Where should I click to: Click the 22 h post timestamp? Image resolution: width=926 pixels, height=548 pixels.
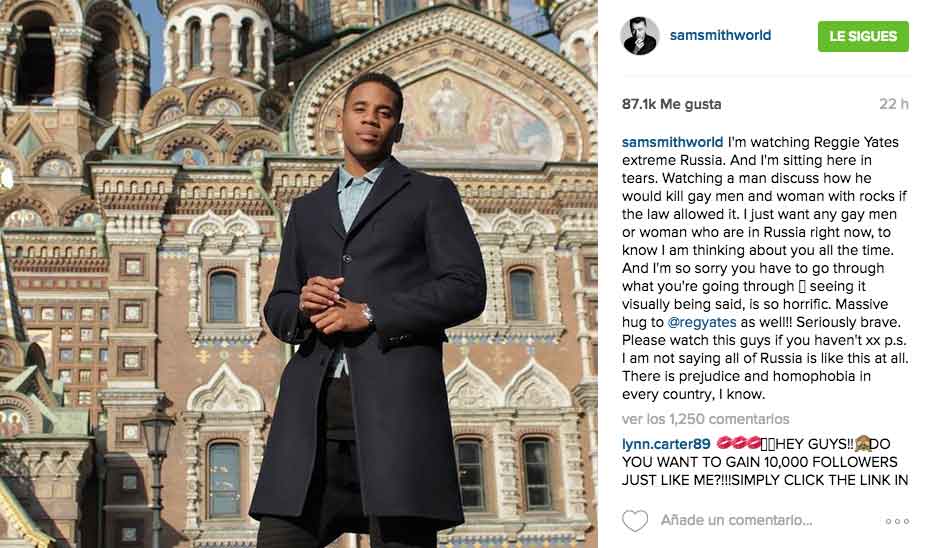coord(894,104)
